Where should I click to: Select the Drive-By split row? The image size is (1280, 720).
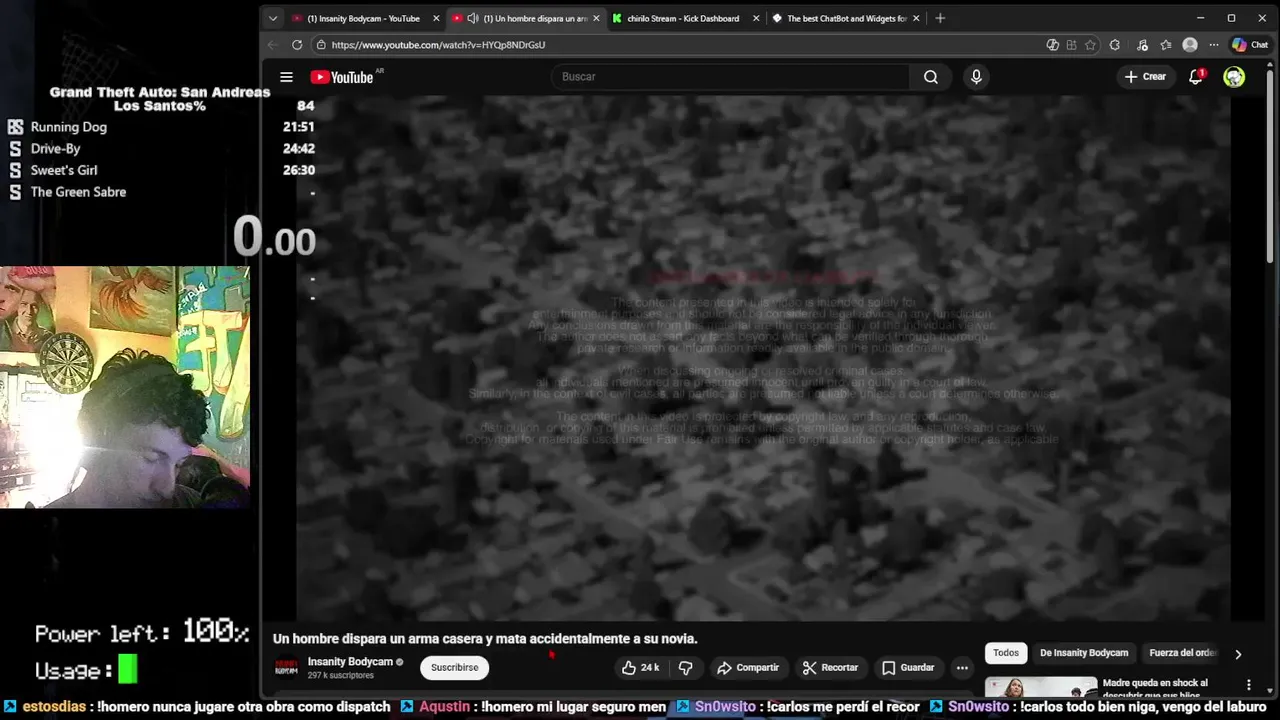tap(160, 148)
